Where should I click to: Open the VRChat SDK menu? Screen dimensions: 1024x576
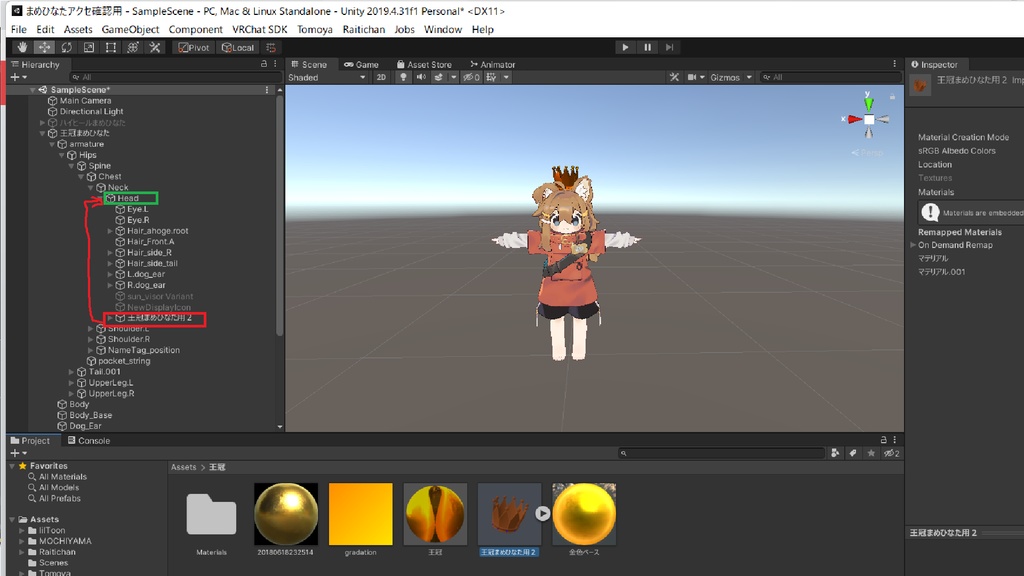[x=259, y=29]
